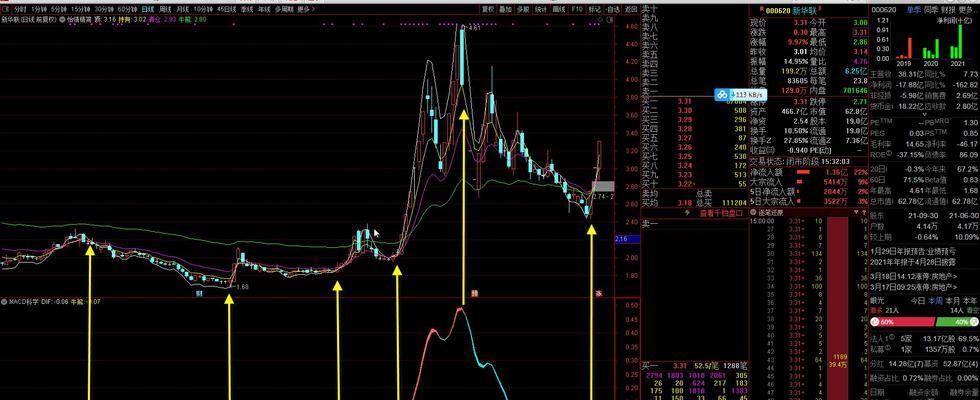
Task: Click the bearish vote icon on green bar
Action: pyautogui.click(x=974, y=322)
